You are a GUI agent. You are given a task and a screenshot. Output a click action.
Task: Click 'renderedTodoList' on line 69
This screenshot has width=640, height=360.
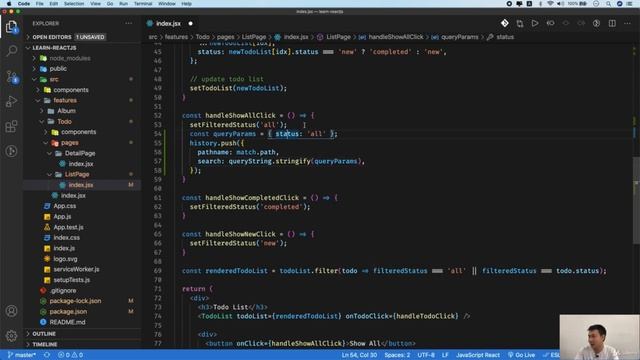pos(236,271)
